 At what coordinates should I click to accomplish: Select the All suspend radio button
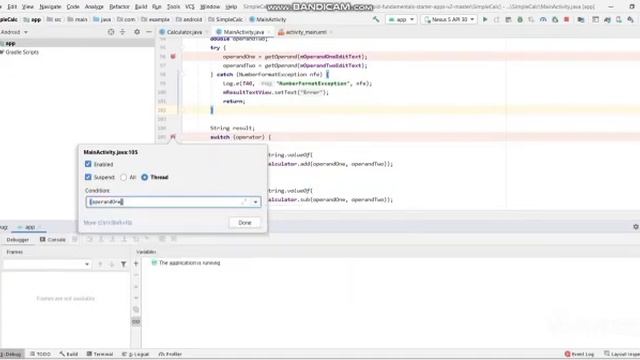click(124, 177)
